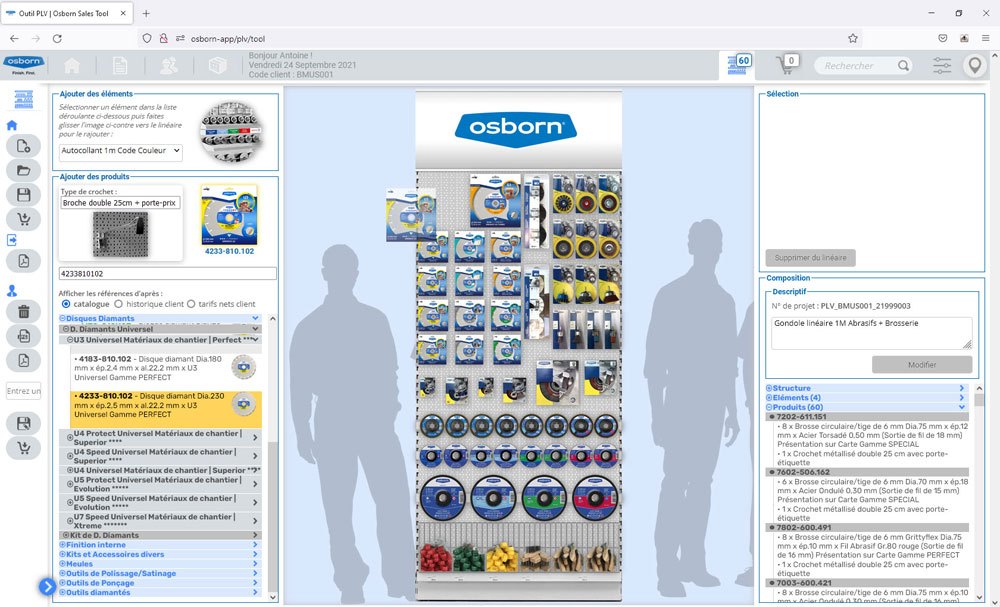Click the shelf layout icon atop sidebar
The height and width of the screenshot is (607, 1000).
point(24,99)
